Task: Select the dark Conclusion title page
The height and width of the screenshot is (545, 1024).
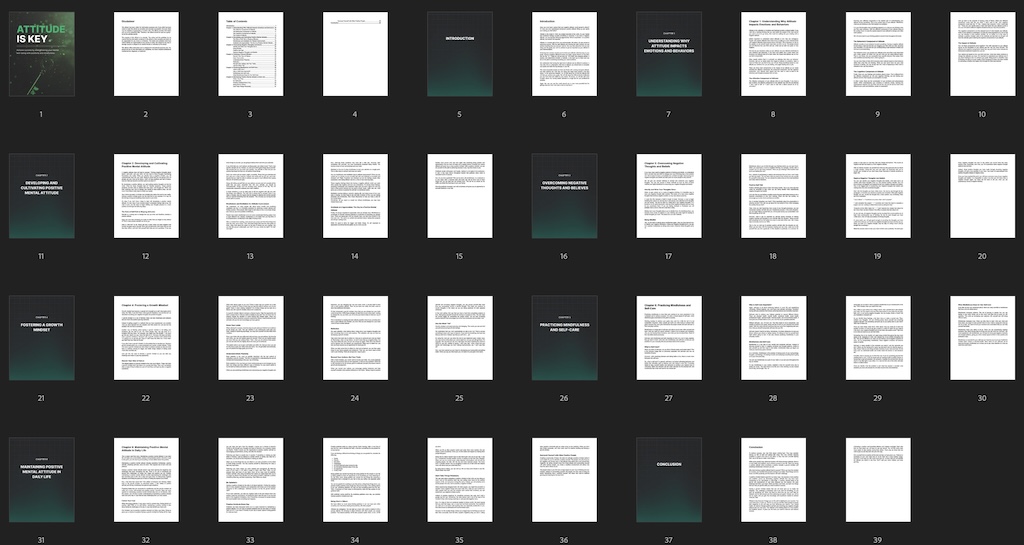Action: click(668, 480)
